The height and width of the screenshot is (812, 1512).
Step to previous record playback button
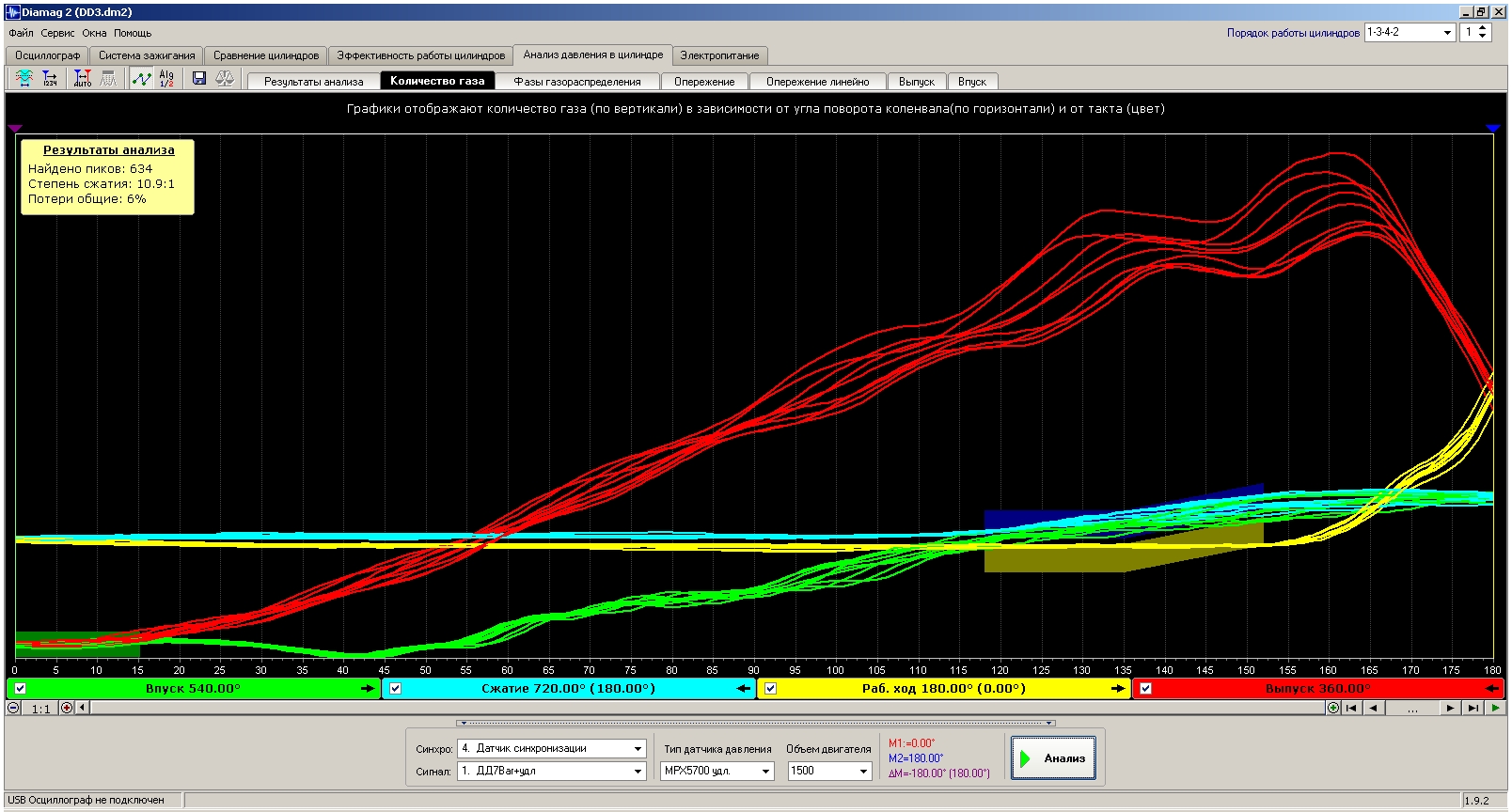pos(1374,708)
